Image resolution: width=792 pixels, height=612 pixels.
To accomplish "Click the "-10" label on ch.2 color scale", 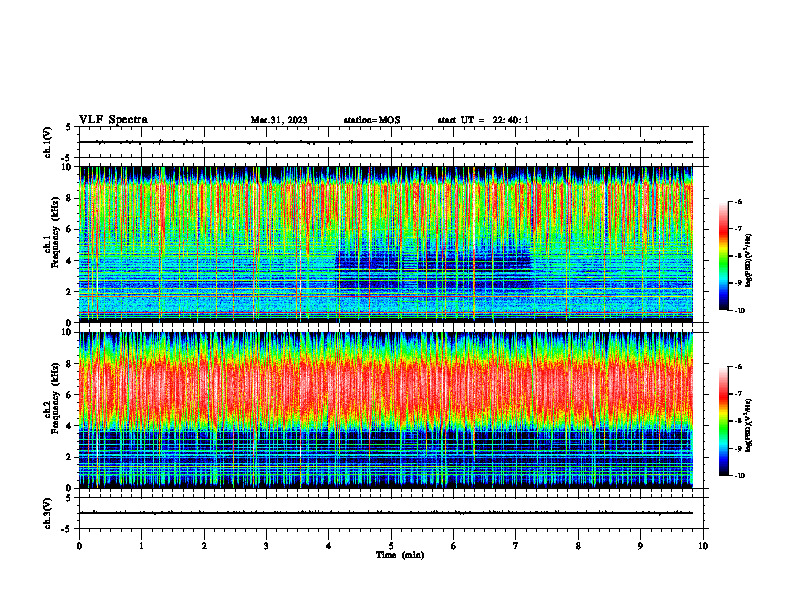I will pos(740,475).
